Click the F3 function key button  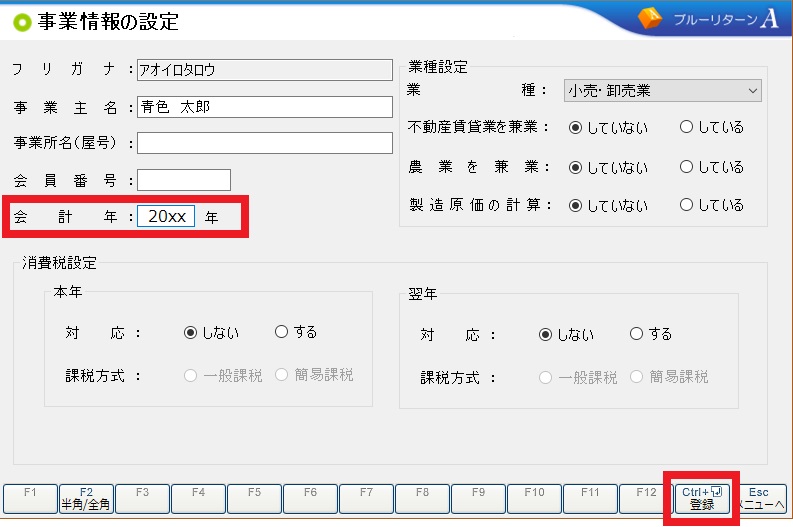[142, 499]
